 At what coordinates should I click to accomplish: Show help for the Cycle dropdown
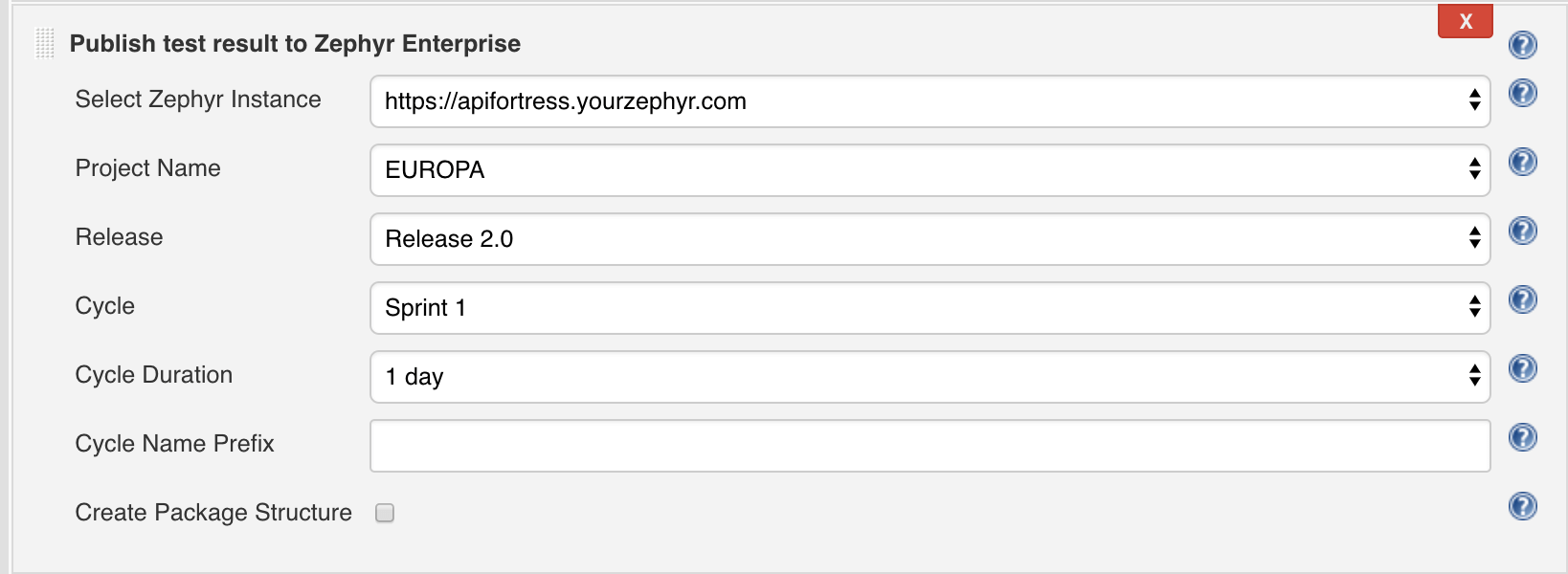tap(1522, 299)
